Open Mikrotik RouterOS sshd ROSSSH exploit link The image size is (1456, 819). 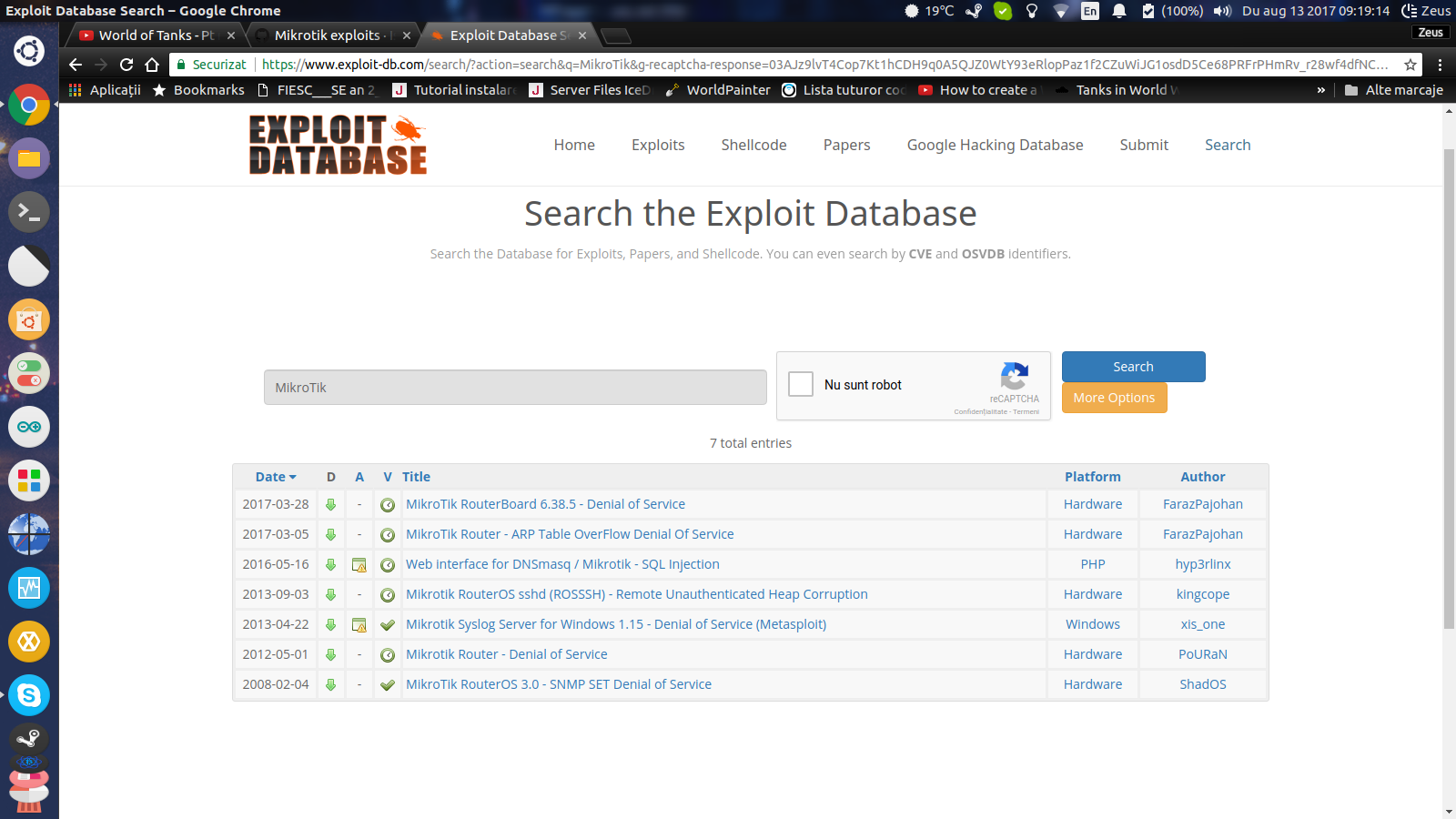636,594
